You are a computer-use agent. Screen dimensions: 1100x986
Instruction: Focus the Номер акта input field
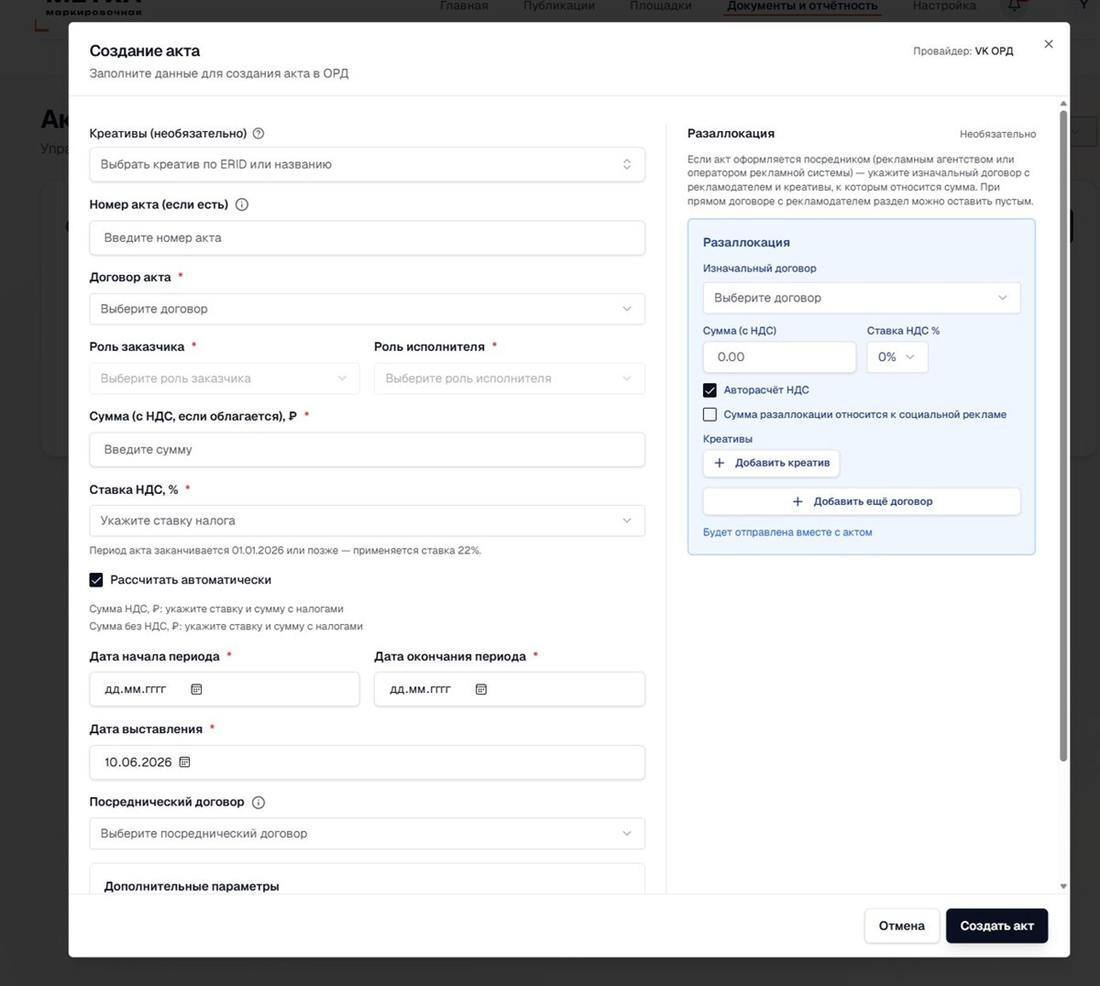pyautogui.click(x=367, y=238)
